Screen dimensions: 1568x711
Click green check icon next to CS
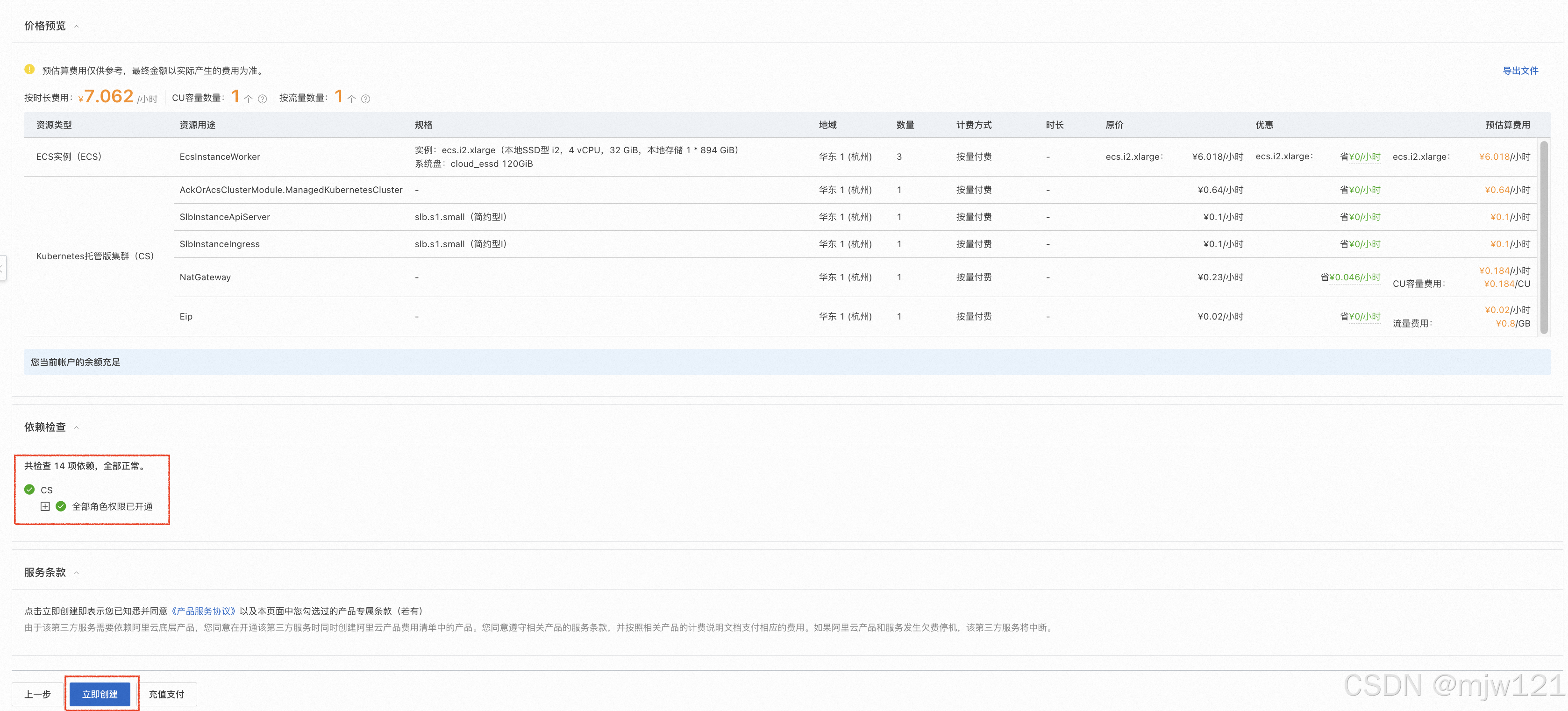click(x=29, y=490)
